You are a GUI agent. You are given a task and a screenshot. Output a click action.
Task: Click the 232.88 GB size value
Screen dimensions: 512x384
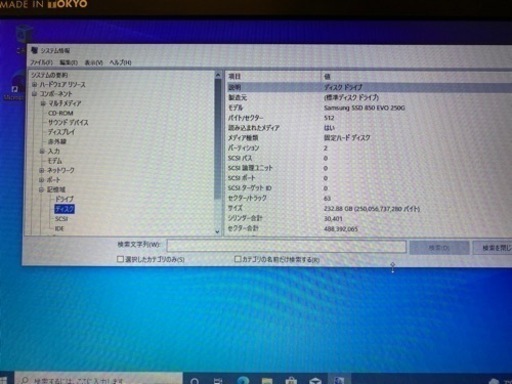click(x=372, y=209)
